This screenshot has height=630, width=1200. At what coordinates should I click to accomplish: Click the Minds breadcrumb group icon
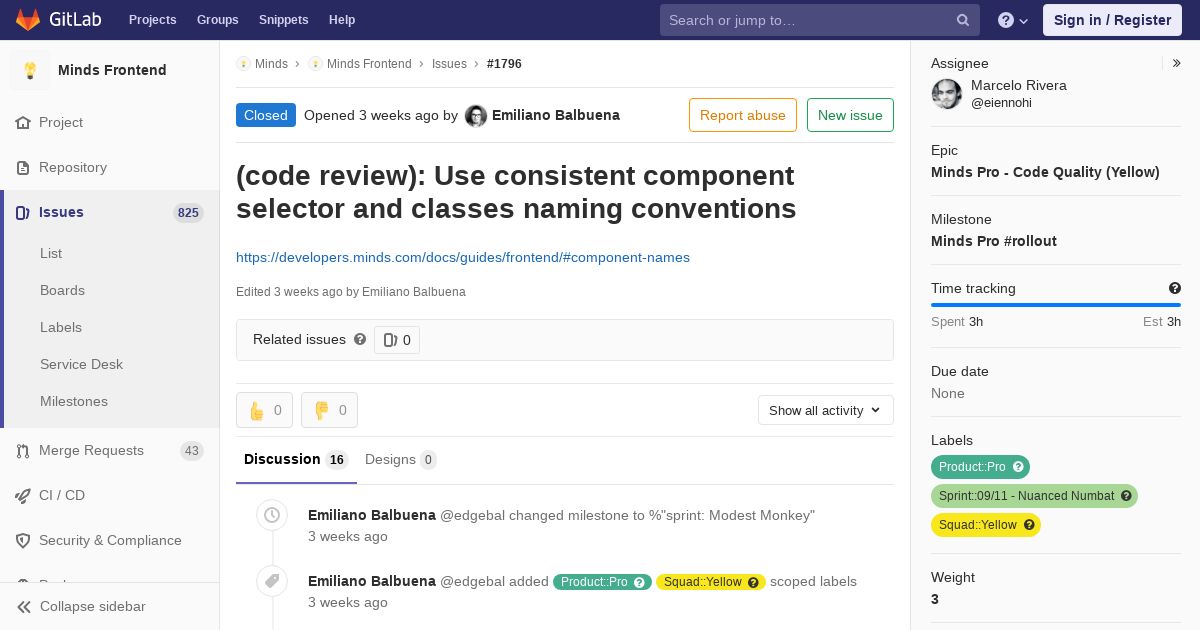pos(243,63)
